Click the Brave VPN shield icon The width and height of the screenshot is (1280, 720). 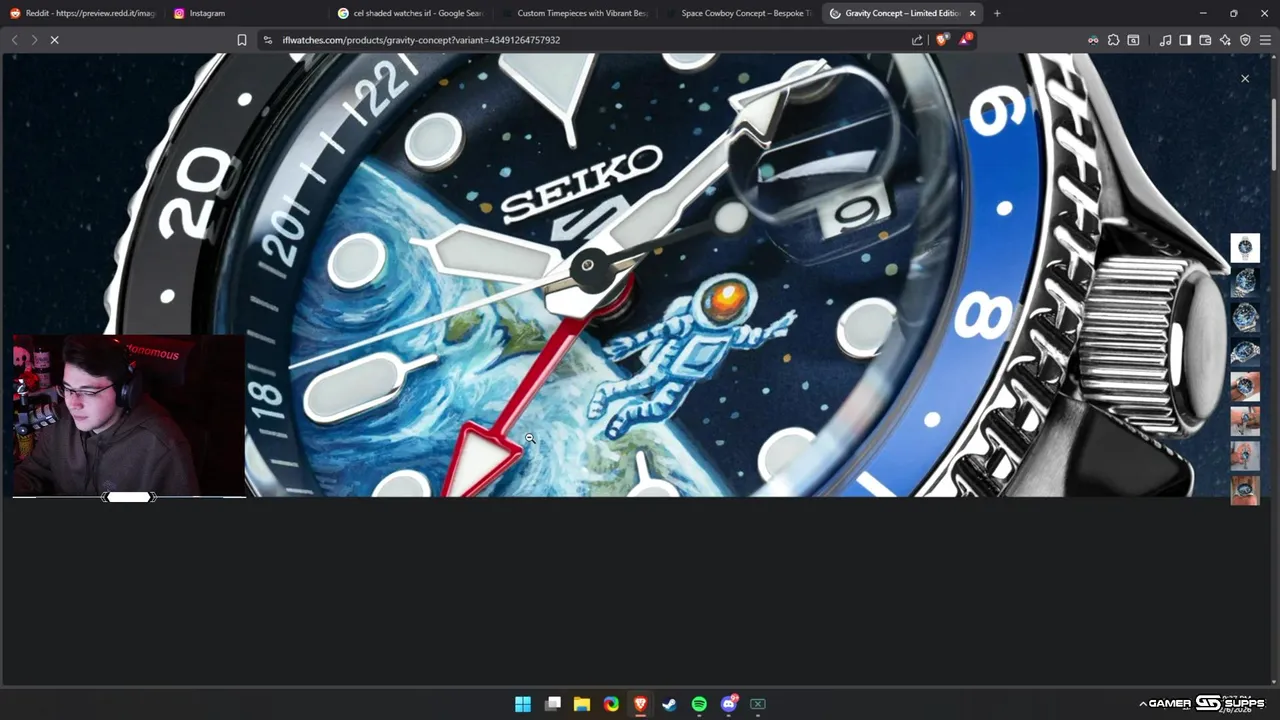(1245, 40)
